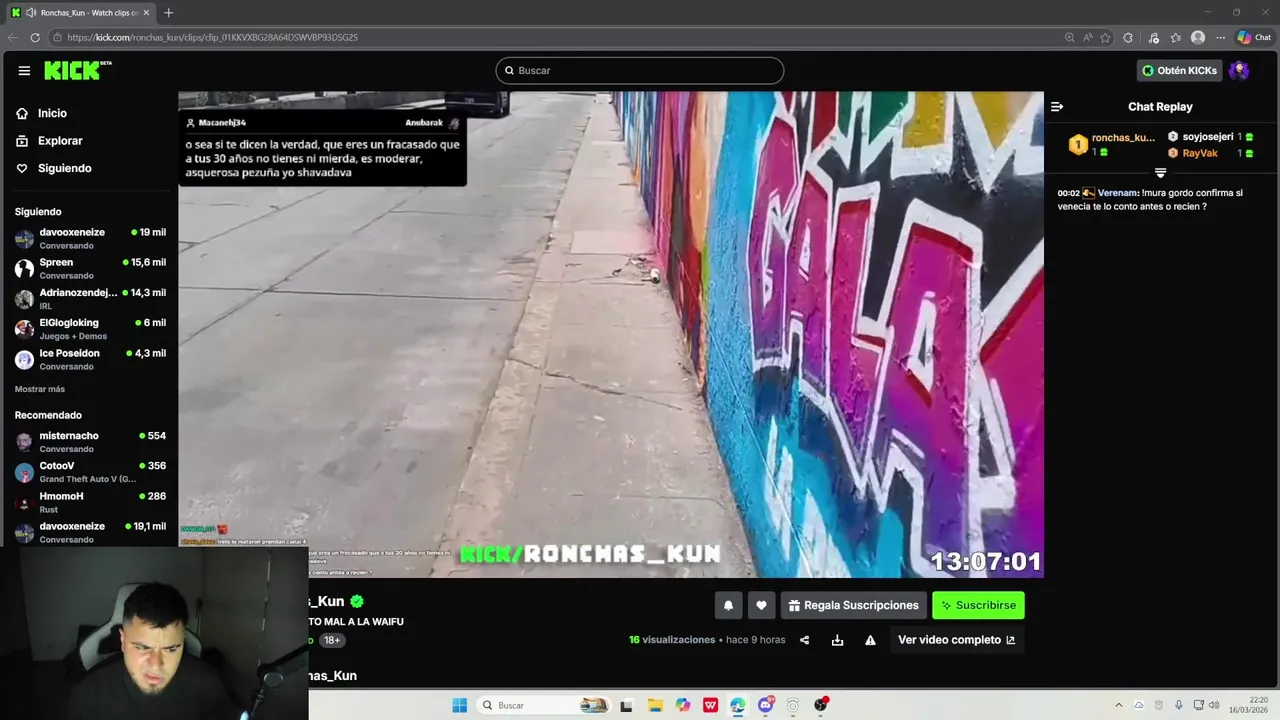Open Ice Poseidon channel
The image size is (1280, 720).
(90, 359)
